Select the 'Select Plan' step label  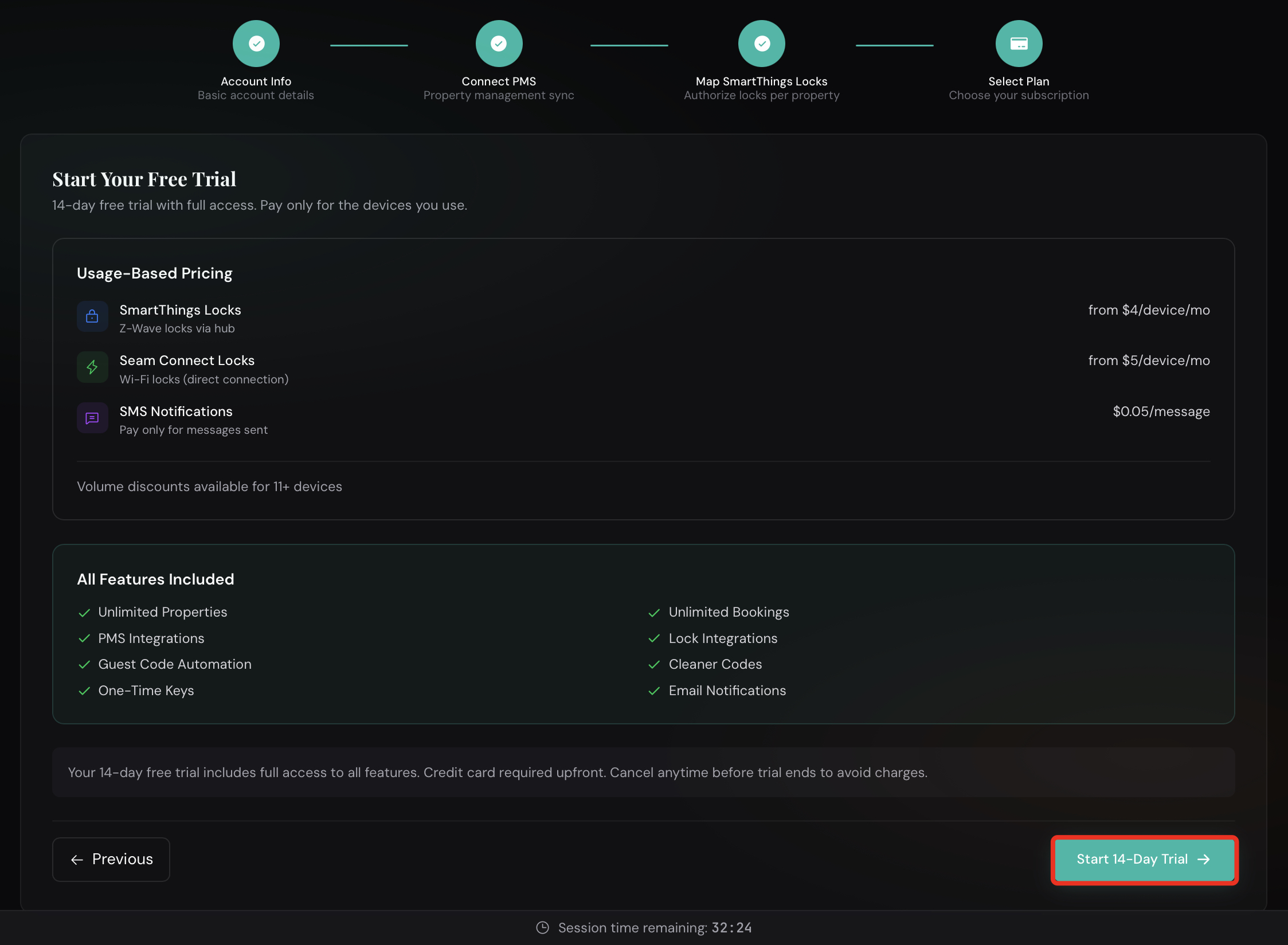pos(1019,81)
